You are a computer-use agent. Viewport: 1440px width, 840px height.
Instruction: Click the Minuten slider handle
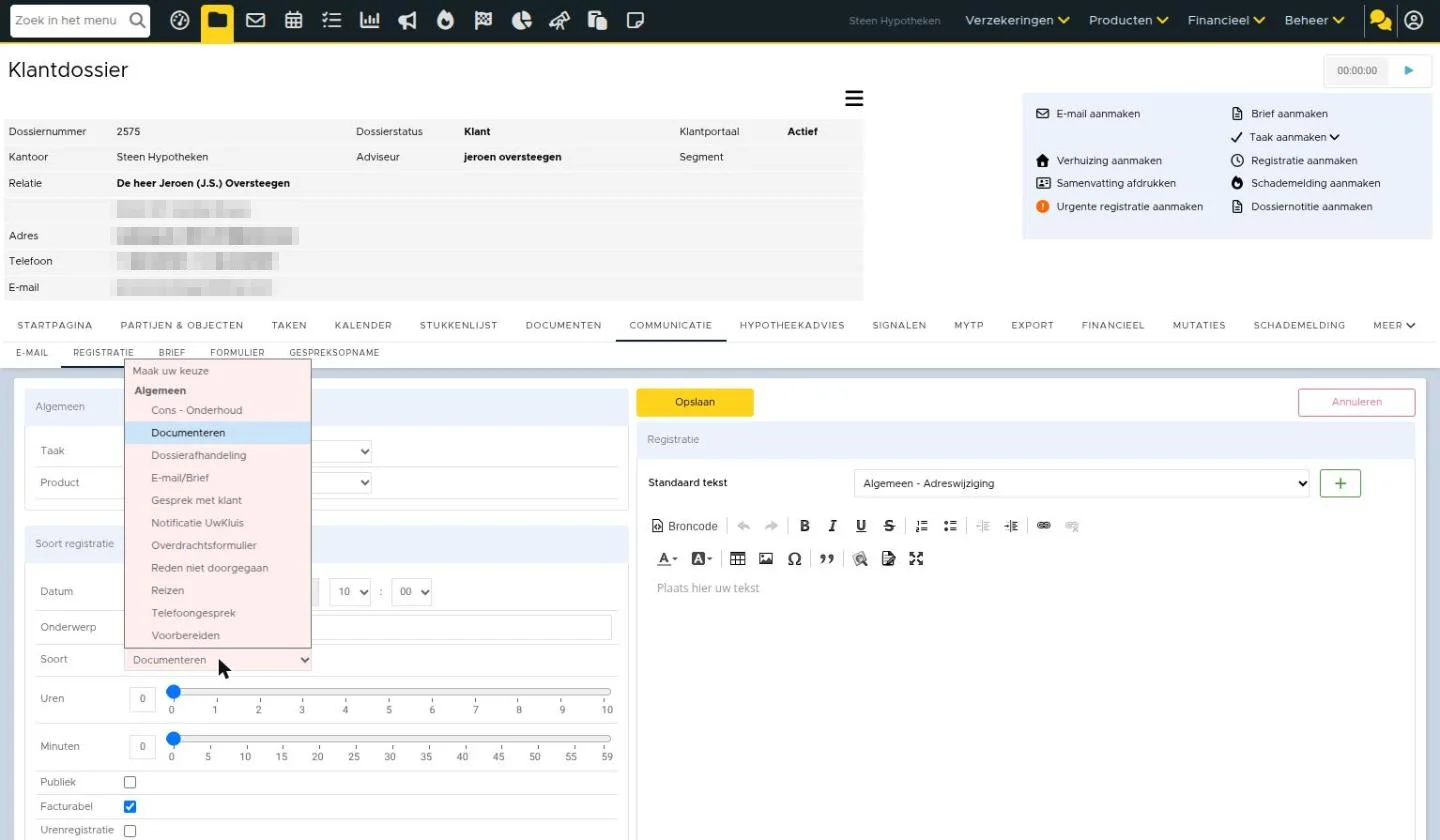tap(173, 739)
